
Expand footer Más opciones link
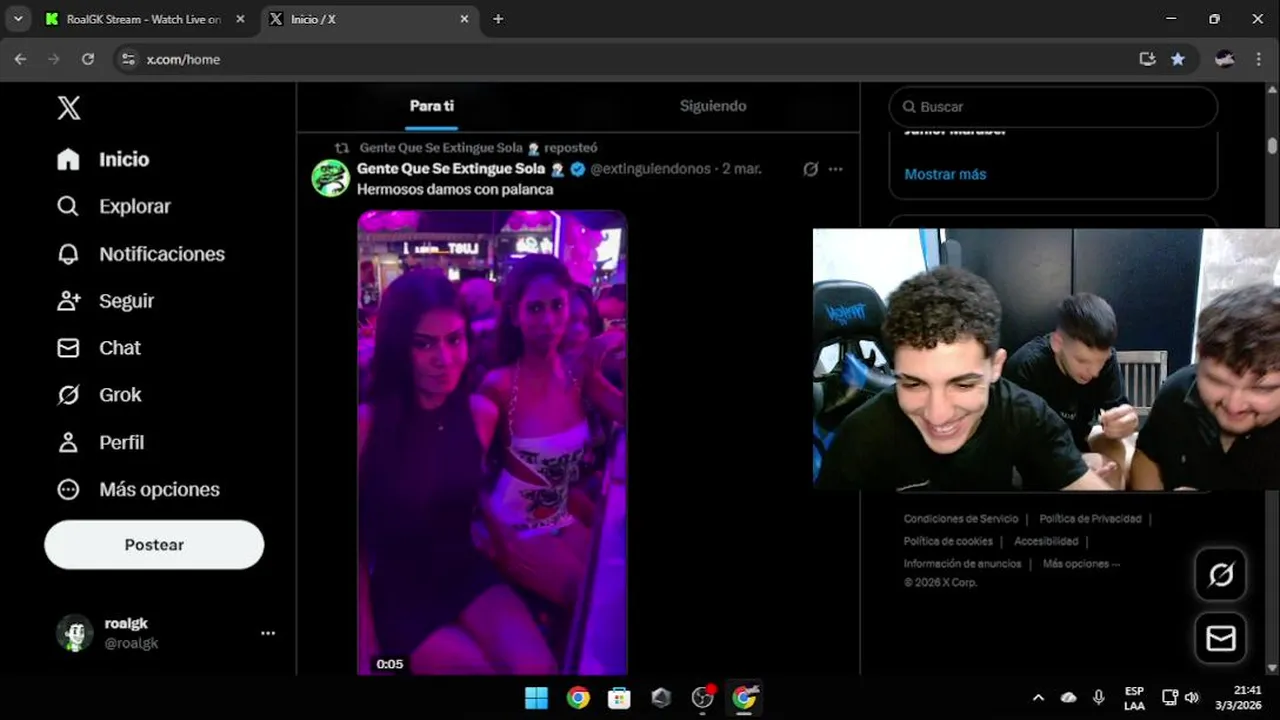[x=1081, y=563]
